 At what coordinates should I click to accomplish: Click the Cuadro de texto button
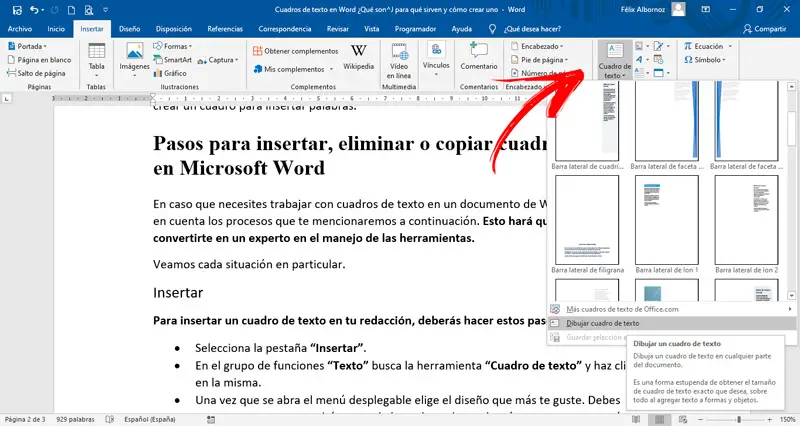(615, 60)
